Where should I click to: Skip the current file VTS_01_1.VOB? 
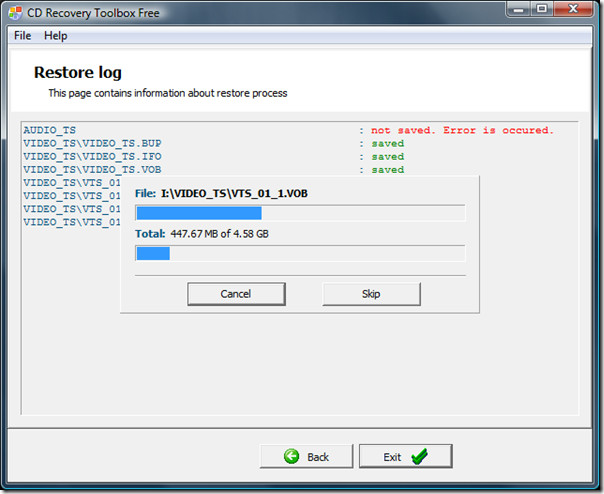[x=371, y=294]
